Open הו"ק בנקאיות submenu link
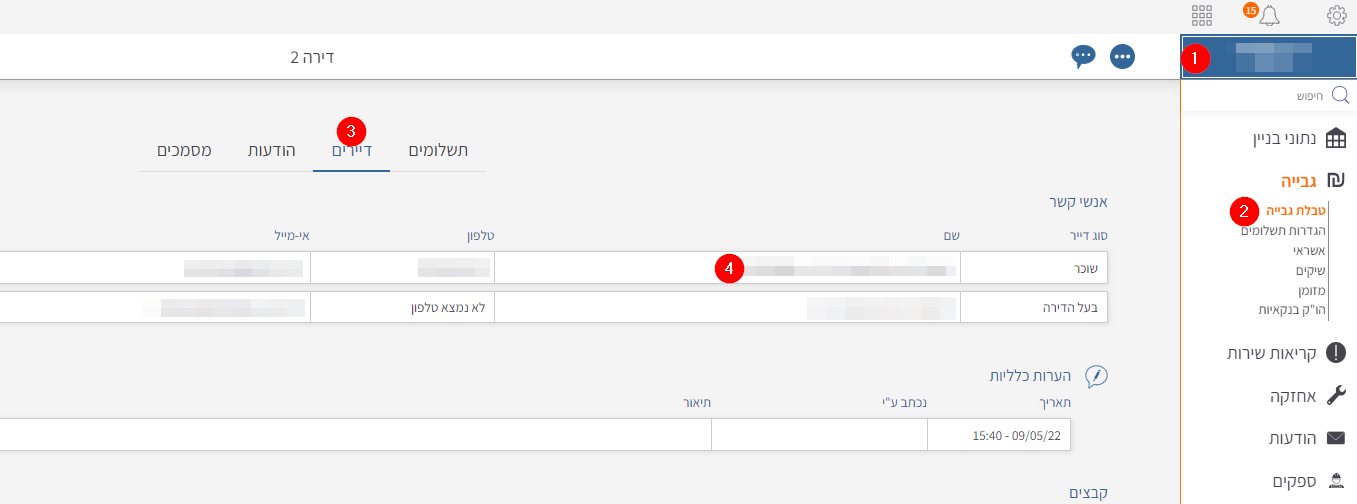This screenshot has width=1357, height=504. (x=1292, y=310)
